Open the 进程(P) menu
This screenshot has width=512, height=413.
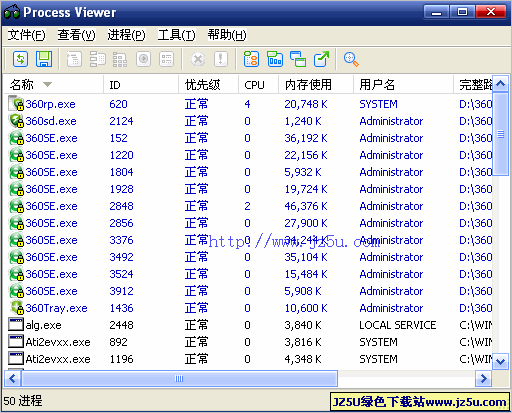coord(126,35)
